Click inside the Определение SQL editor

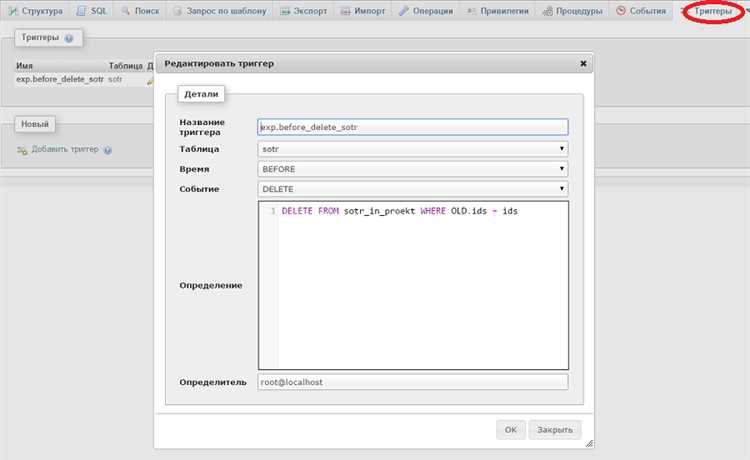tap(420, 290)
